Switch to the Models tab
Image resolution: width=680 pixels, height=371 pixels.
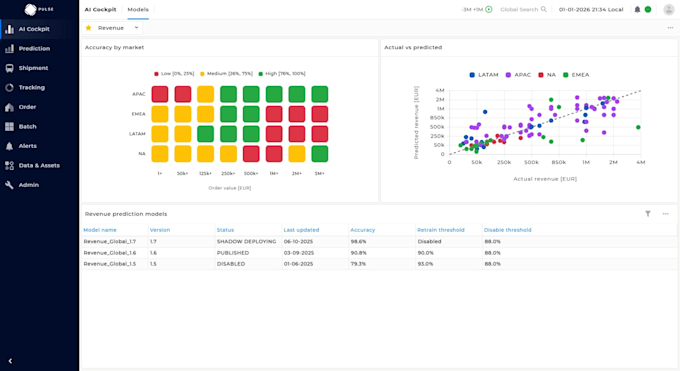138,10
